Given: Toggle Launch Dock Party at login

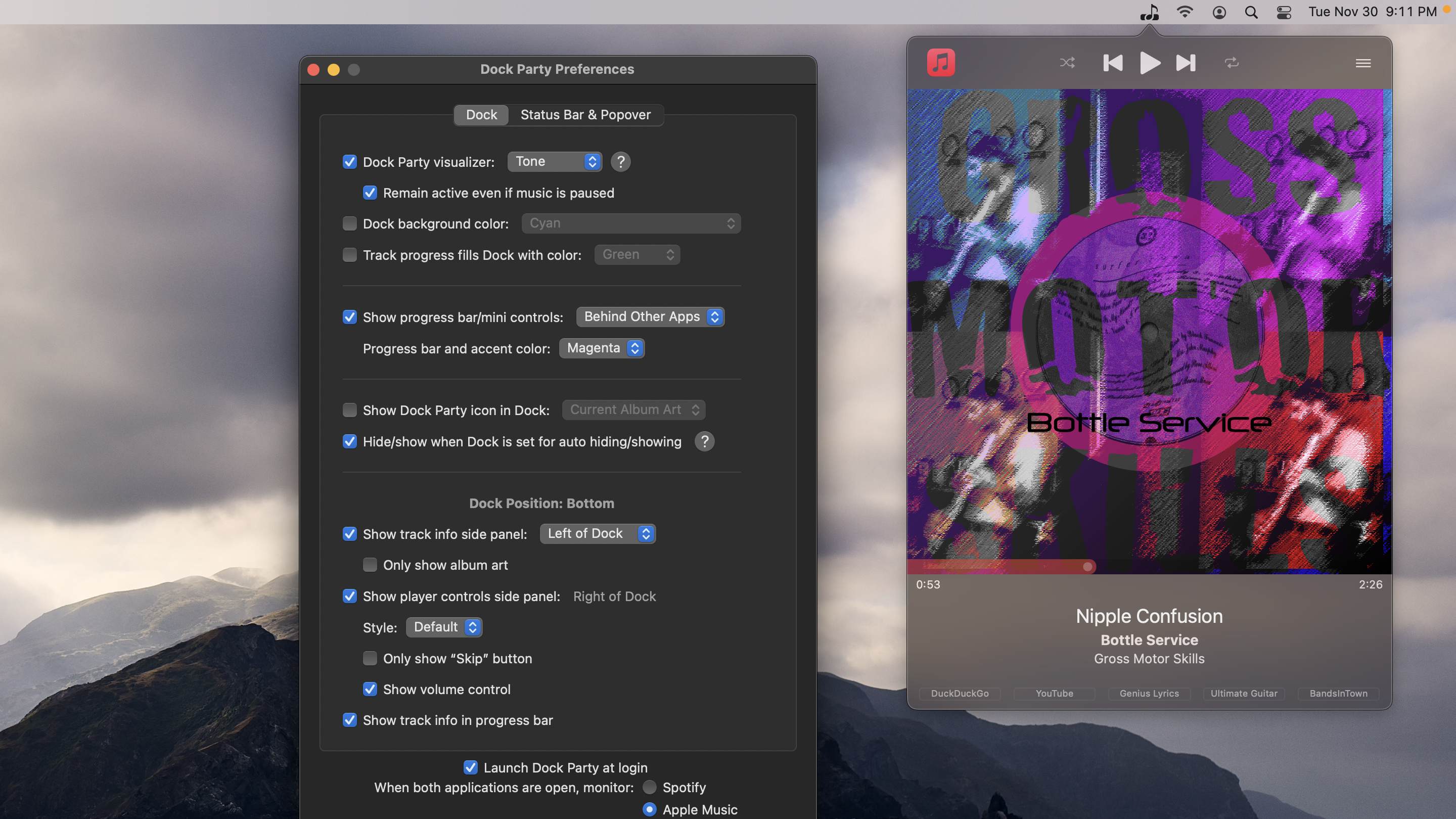Looking at the screenshot, I should pos(470,767).
